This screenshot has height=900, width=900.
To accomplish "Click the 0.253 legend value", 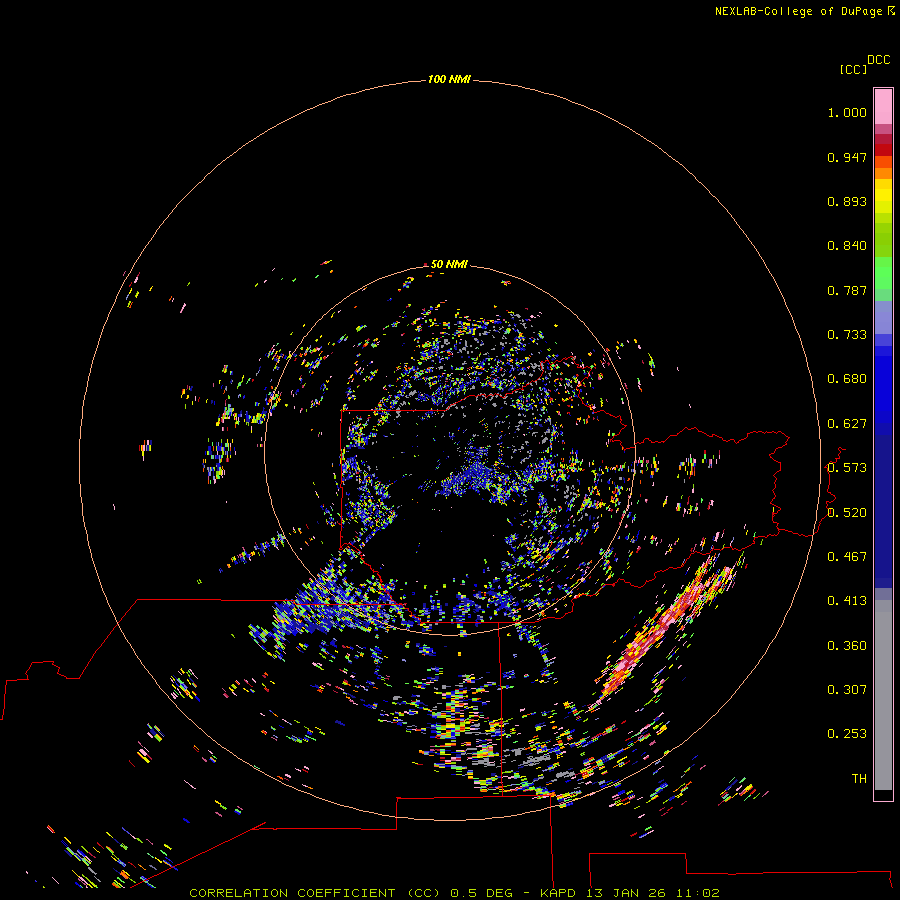I will (847, 734).
